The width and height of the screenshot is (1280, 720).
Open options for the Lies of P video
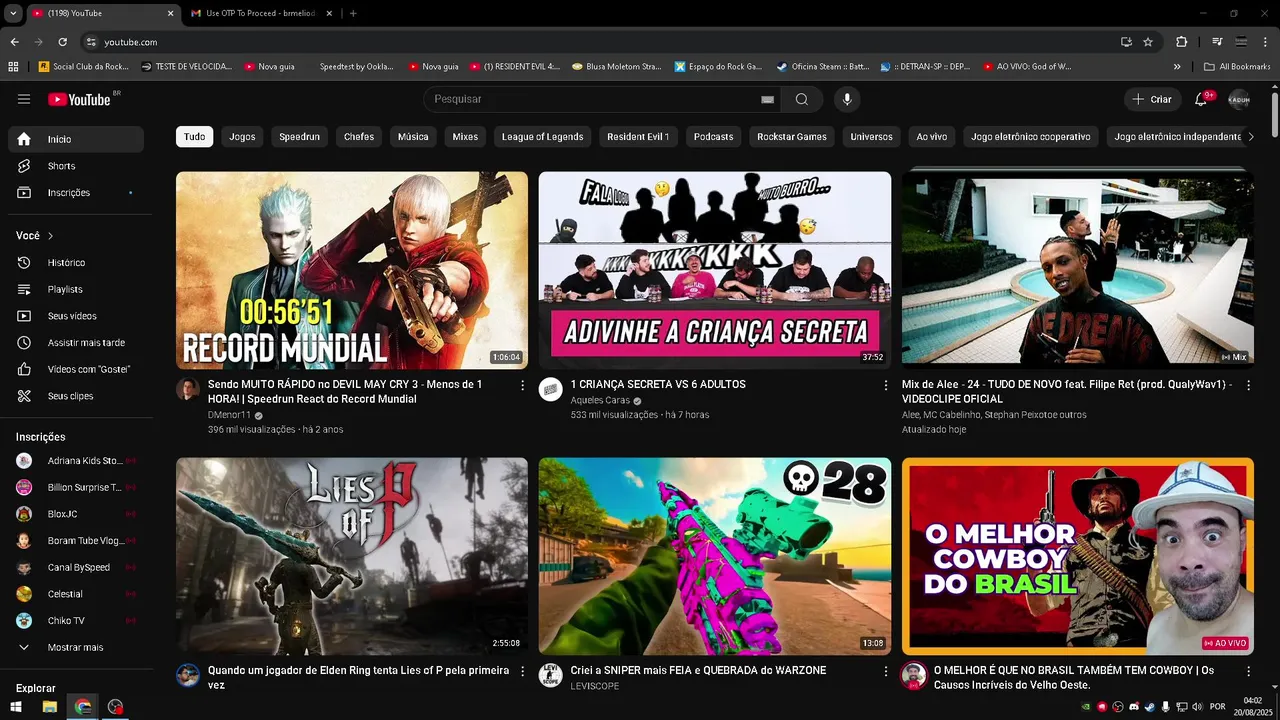pos(522,671)
